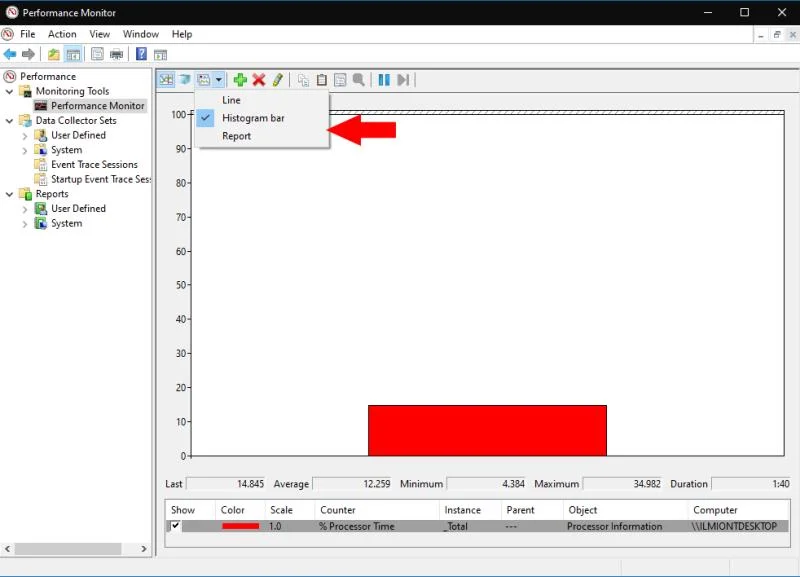
Task: Expand System under Data Collector Sets
Action: (x=24, y=150)
